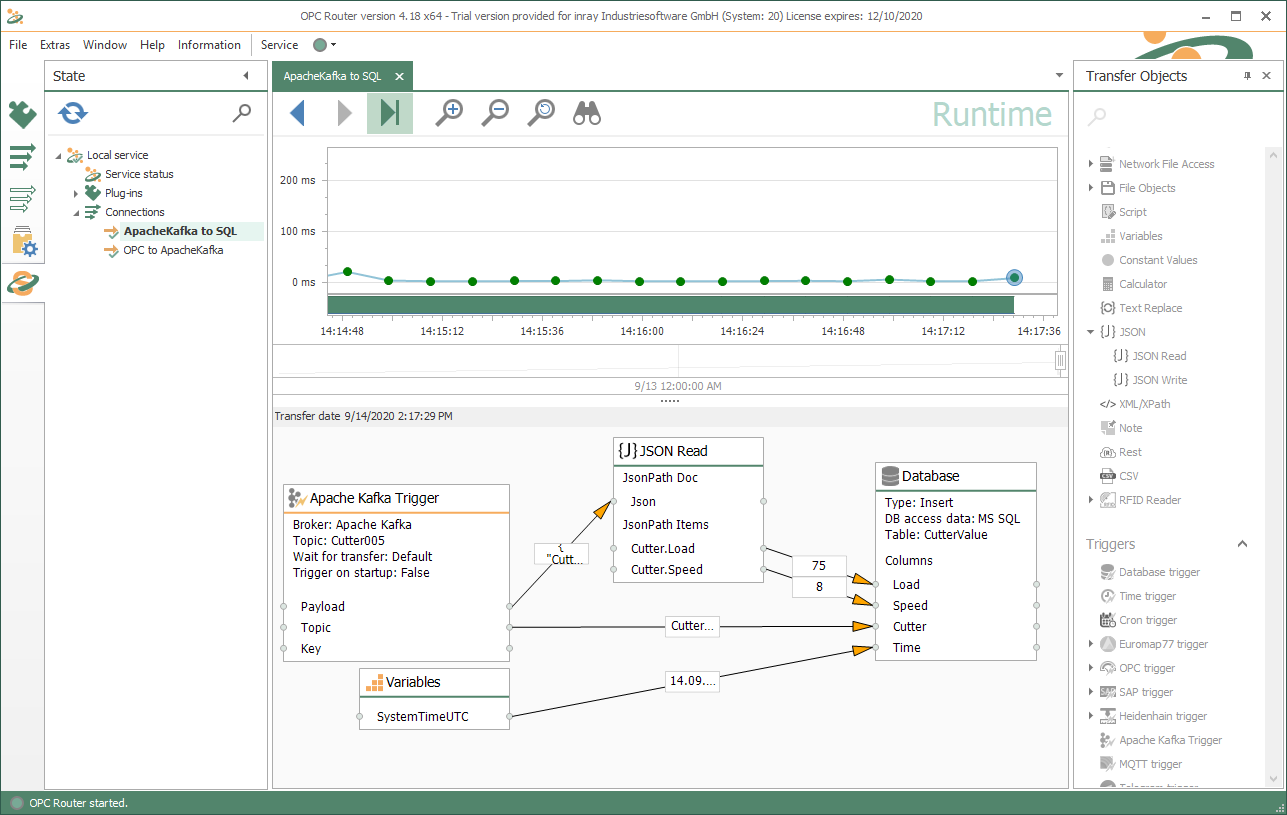This screenshot has width=1287, height=815.
Task: Click the binoculars search icon
Action: 587,113
